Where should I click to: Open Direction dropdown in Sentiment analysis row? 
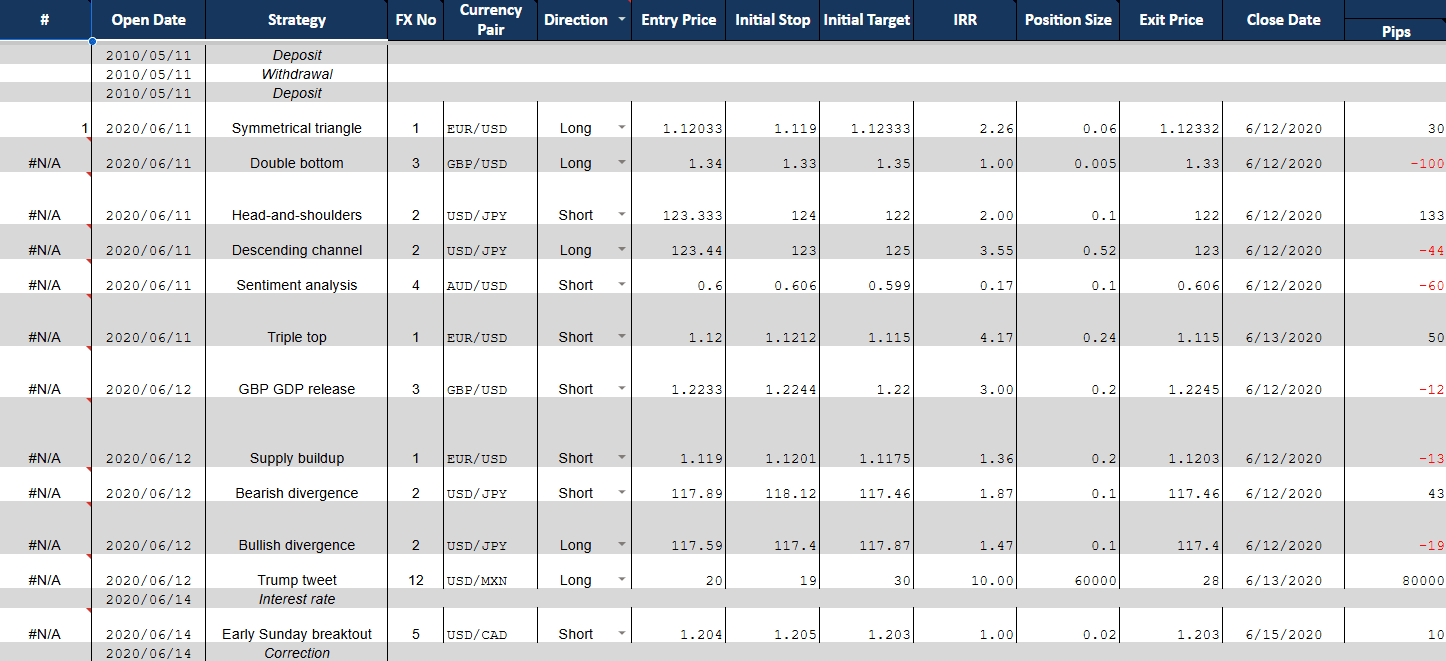coord(622,285)
